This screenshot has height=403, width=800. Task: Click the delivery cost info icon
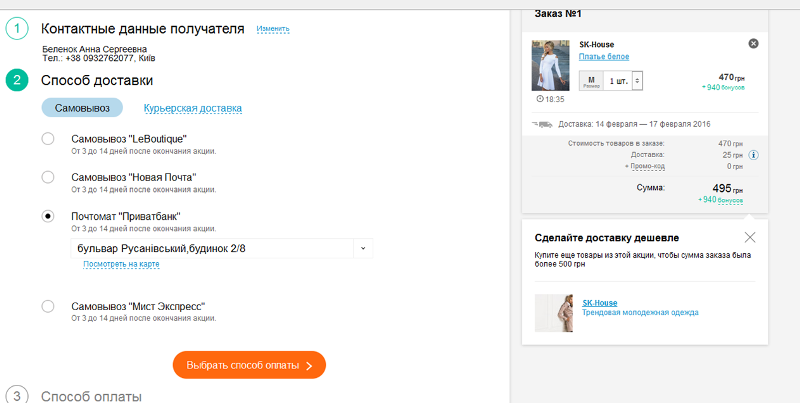tap(753, 155)
